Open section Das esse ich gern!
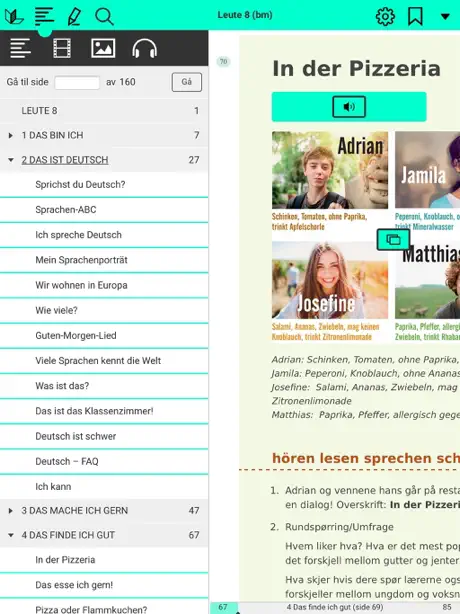 (x=104, y=585)
